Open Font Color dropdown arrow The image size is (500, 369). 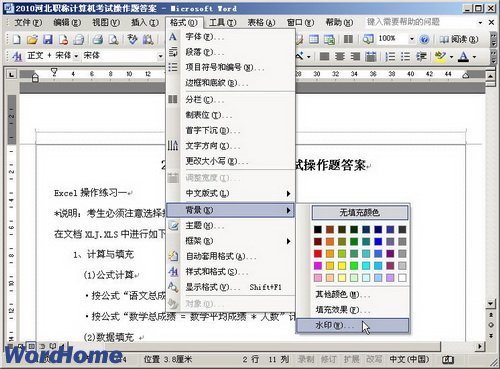point(474,57)
